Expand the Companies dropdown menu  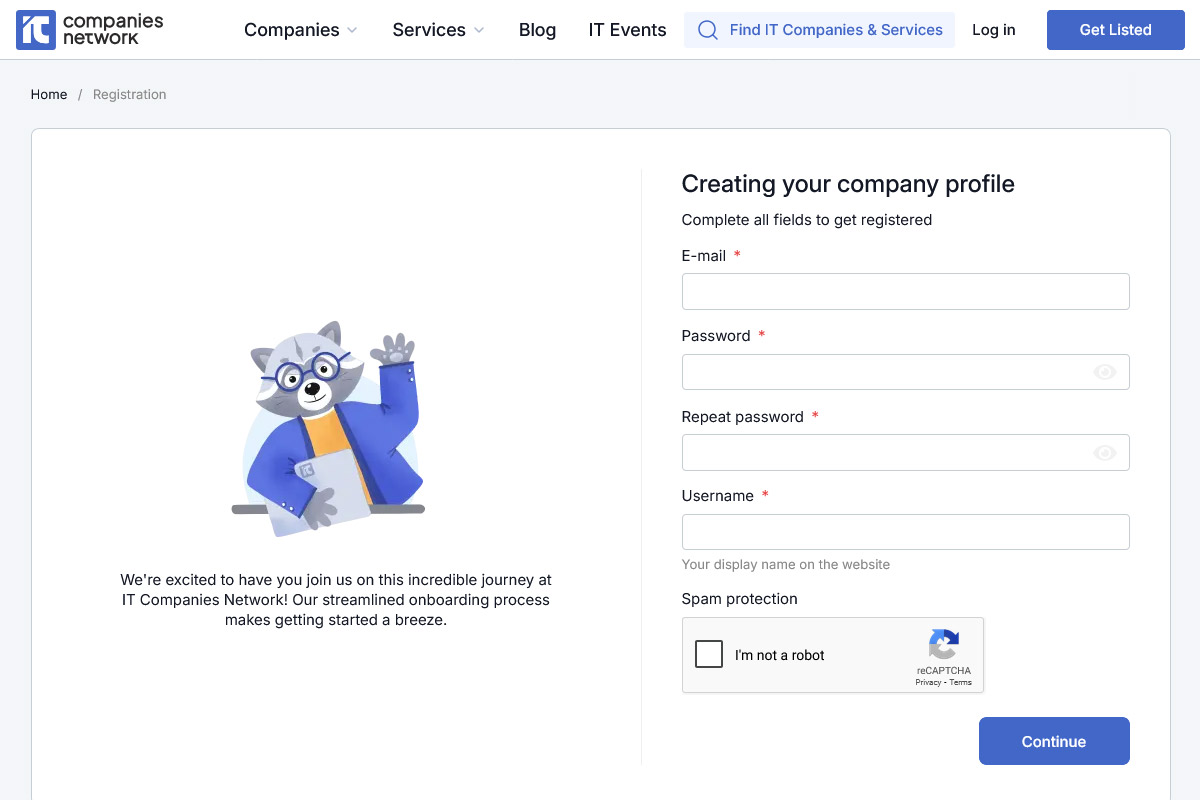[x=300, y=30]
